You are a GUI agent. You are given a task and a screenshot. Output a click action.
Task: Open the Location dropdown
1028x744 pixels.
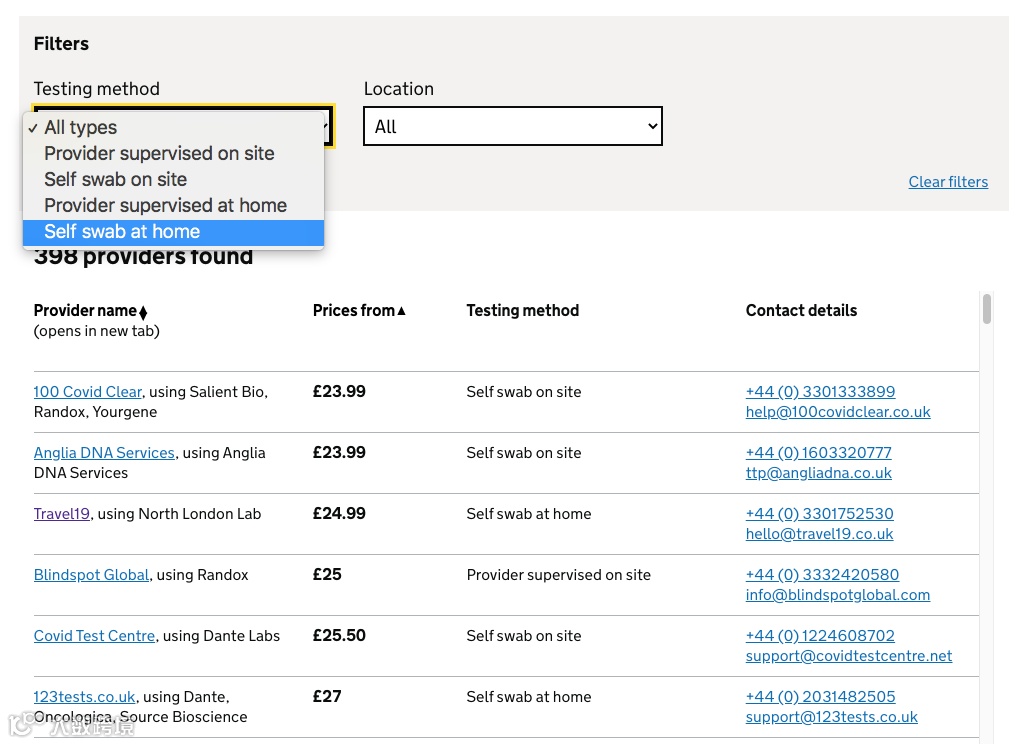coord(512,127)
